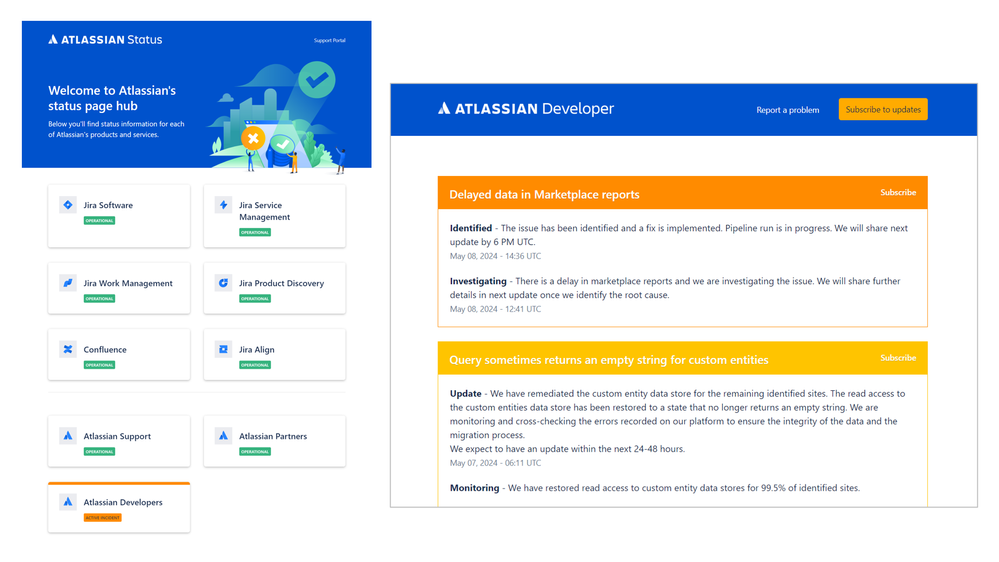
Task: Click the 'Investigating' status label
Action: [478, 281]
